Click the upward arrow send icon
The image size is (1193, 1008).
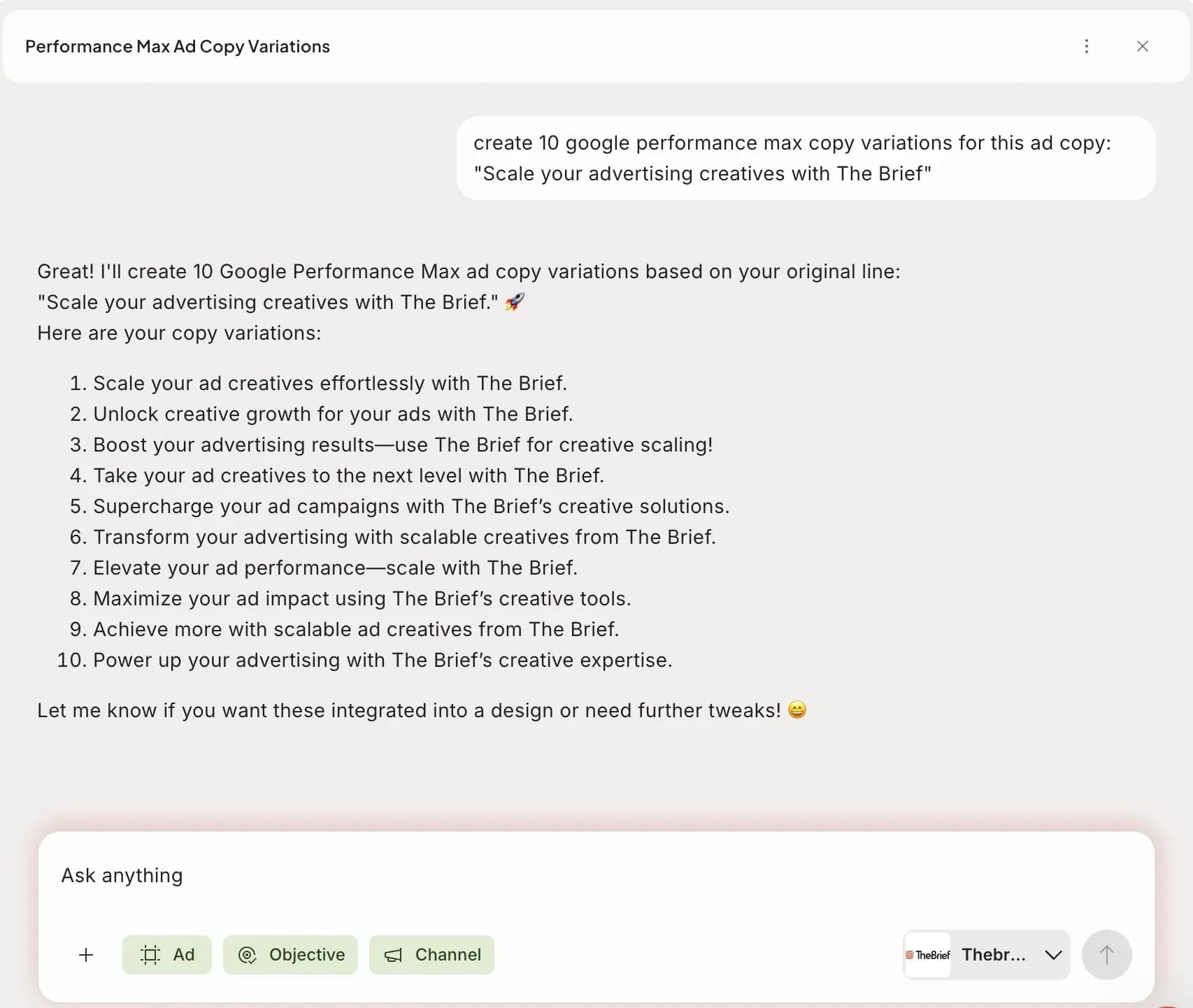pos(1106,955)
